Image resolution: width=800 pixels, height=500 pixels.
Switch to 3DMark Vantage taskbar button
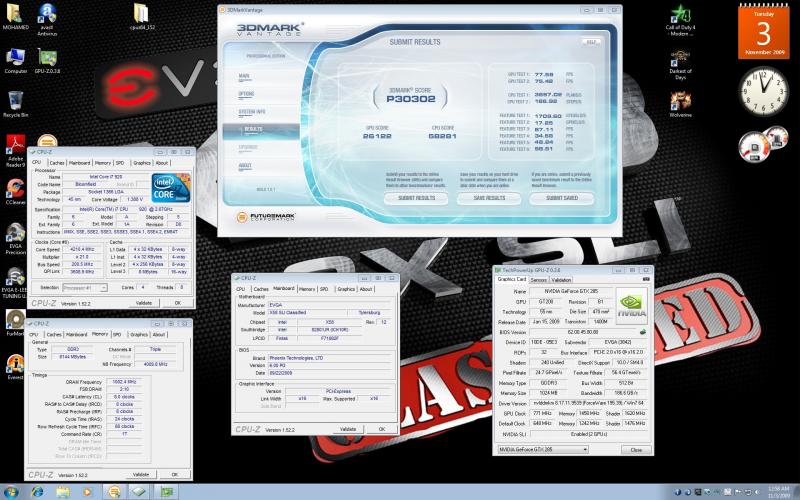pyautogui.click(x=114, y=492)
